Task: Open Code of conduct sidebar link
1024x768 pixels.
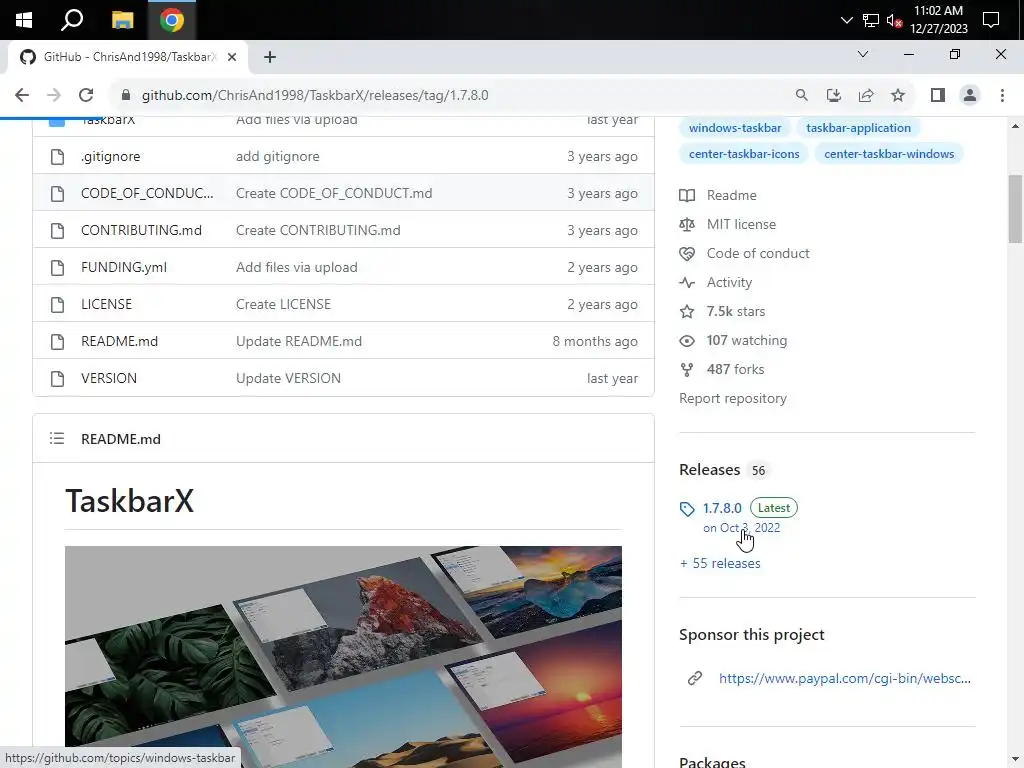Action: [758, 253]
